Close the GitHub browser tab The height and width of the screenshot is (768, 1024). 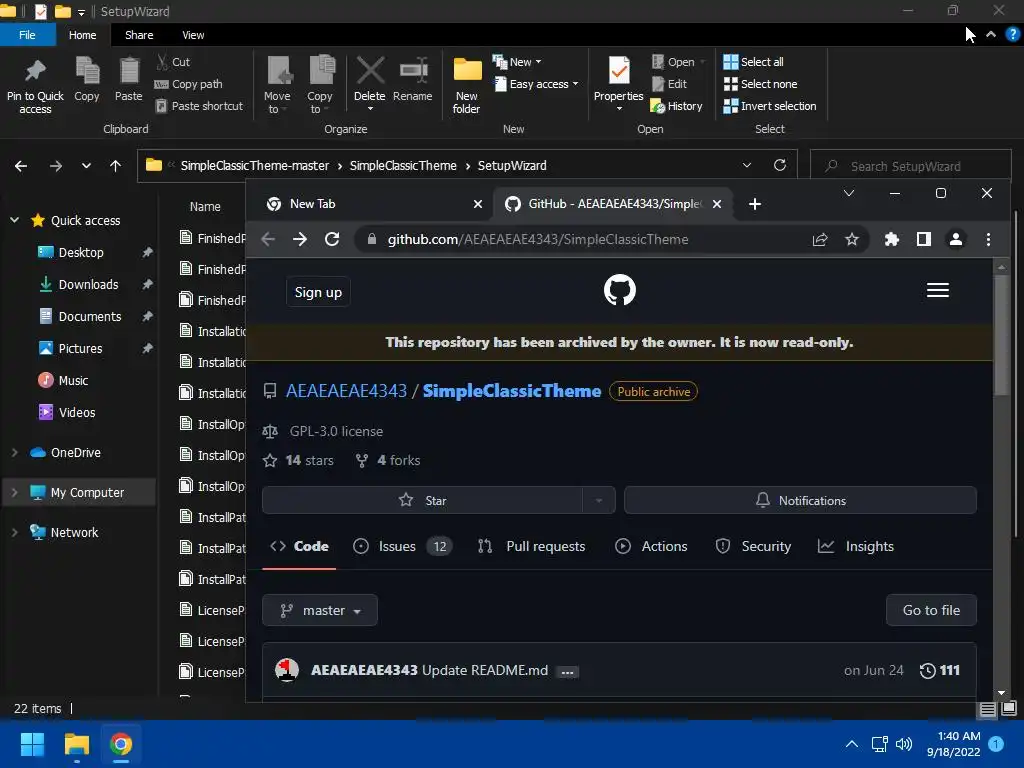tap(716, 204)
